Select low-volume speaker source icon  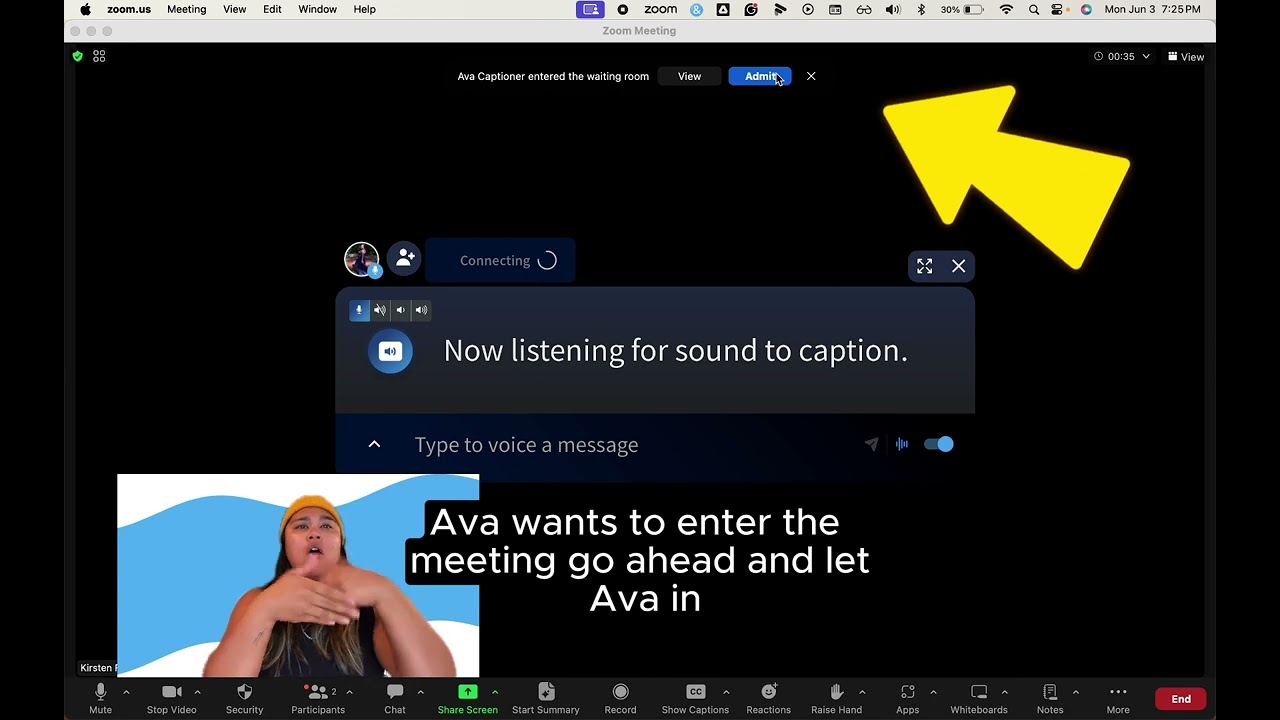point(400,310)
